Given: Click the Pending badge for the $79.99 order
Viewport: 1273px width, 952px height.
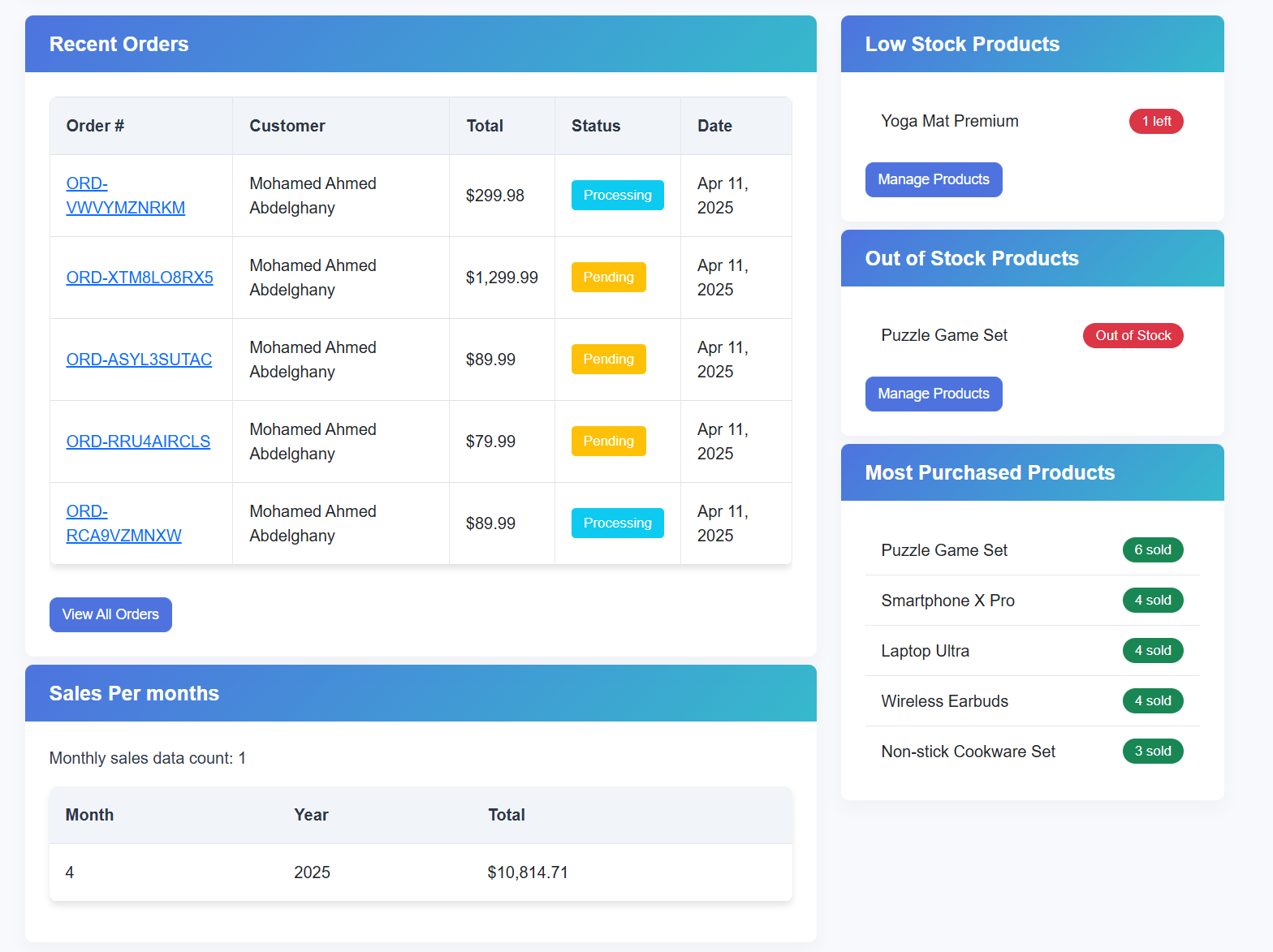Looking at the screenshot, I should coord(608,441).
